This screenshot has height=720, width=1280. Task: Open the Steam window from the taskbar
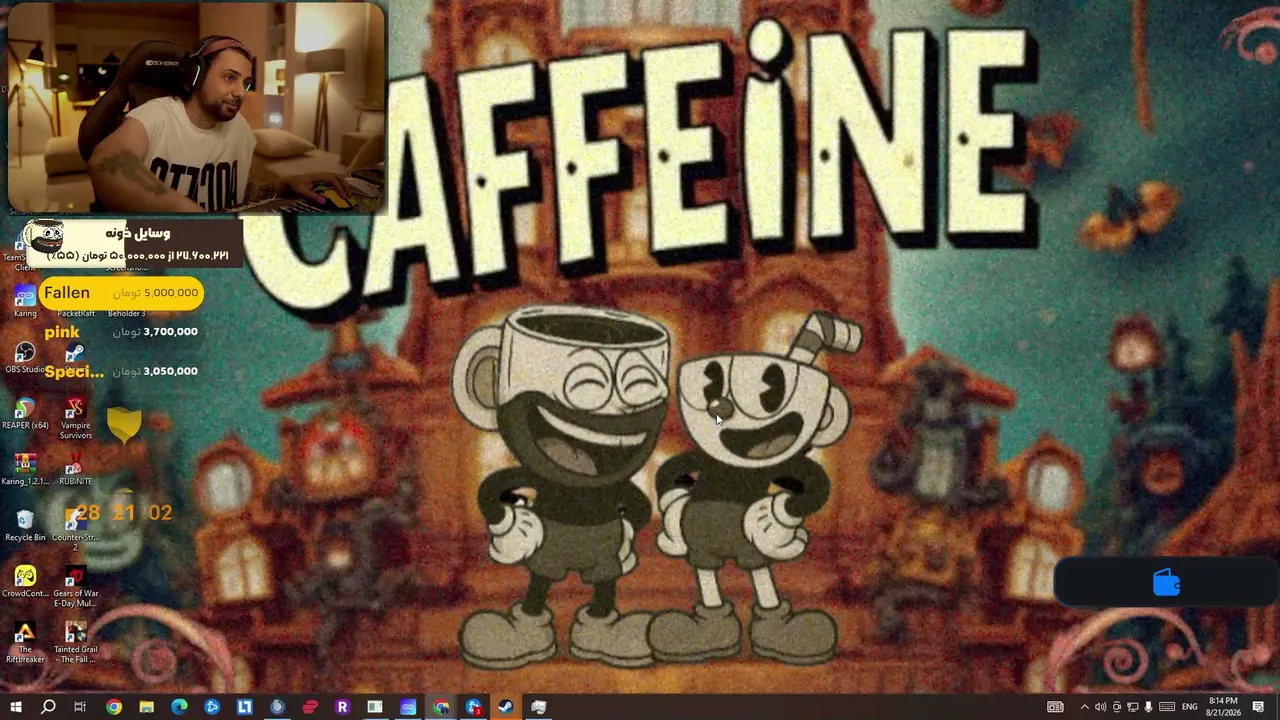click(506, 707)
